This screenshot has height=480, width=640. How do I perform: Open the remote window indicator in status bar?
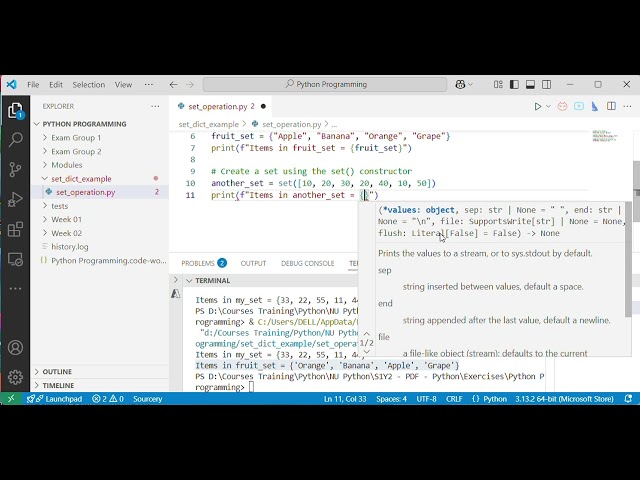(x=11, y=399)
